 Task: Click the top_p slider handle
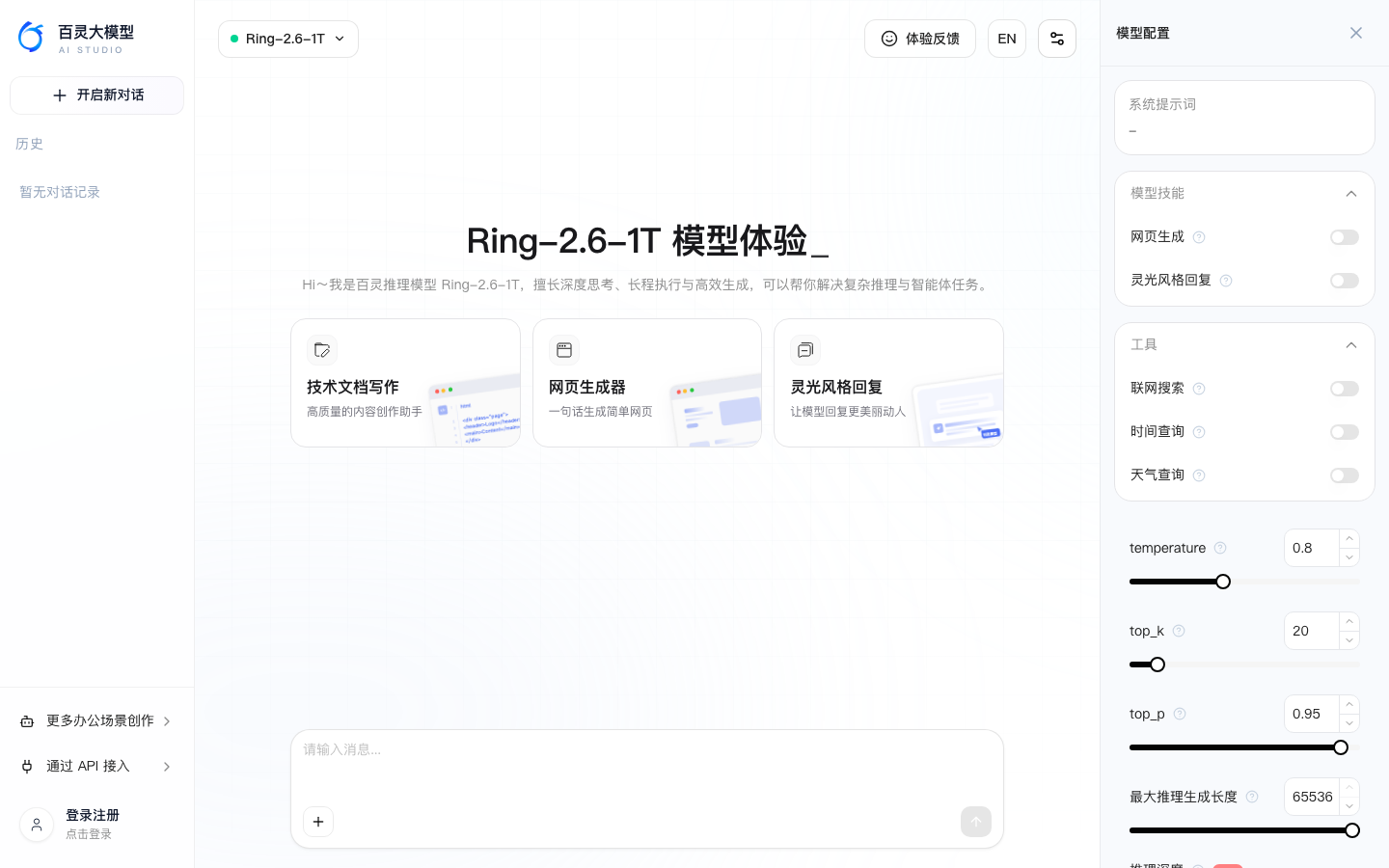click(1341, 747)
